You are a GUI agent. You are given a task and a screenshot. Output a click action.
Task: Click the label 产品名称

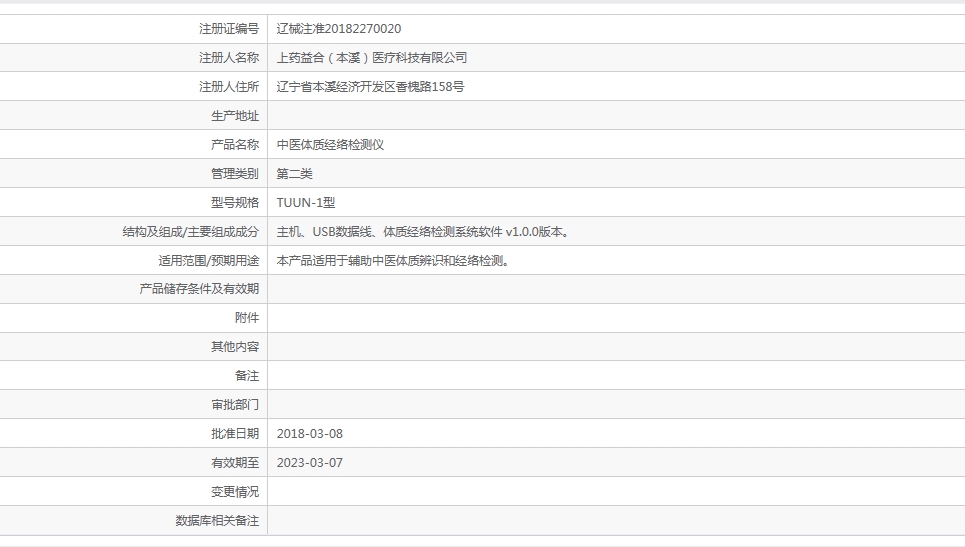[x=235, y=145]
